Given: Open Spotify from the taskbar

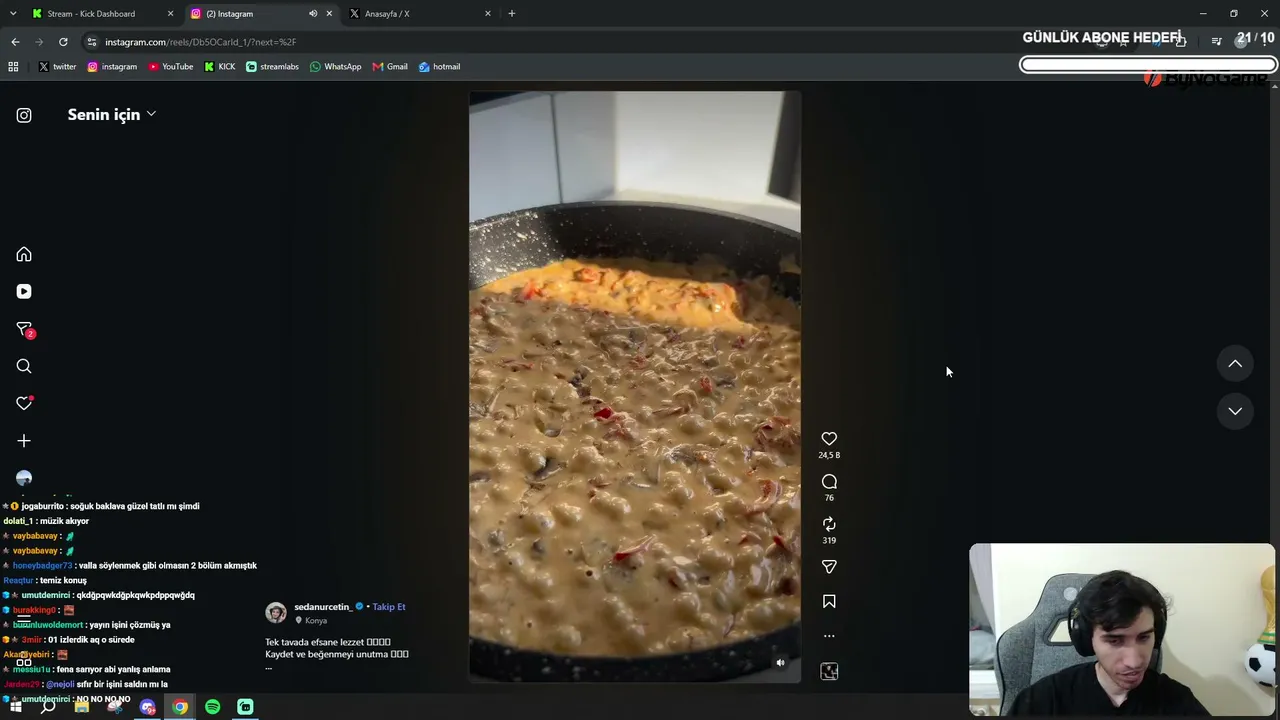Looking at the screenshot, I should click(213, 707).
